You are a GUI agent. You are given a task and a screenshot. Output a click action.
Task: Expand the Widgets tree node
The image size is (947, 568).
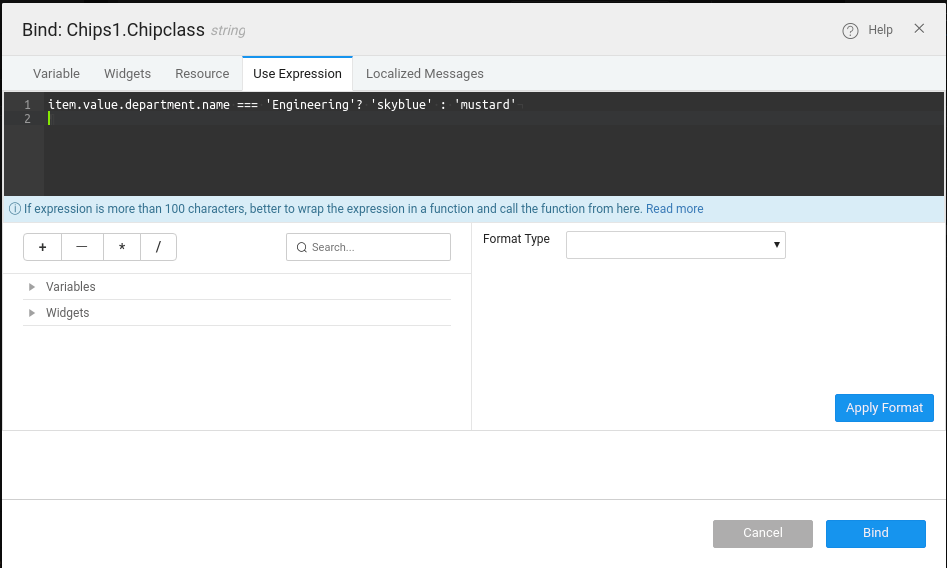point(32,313)
